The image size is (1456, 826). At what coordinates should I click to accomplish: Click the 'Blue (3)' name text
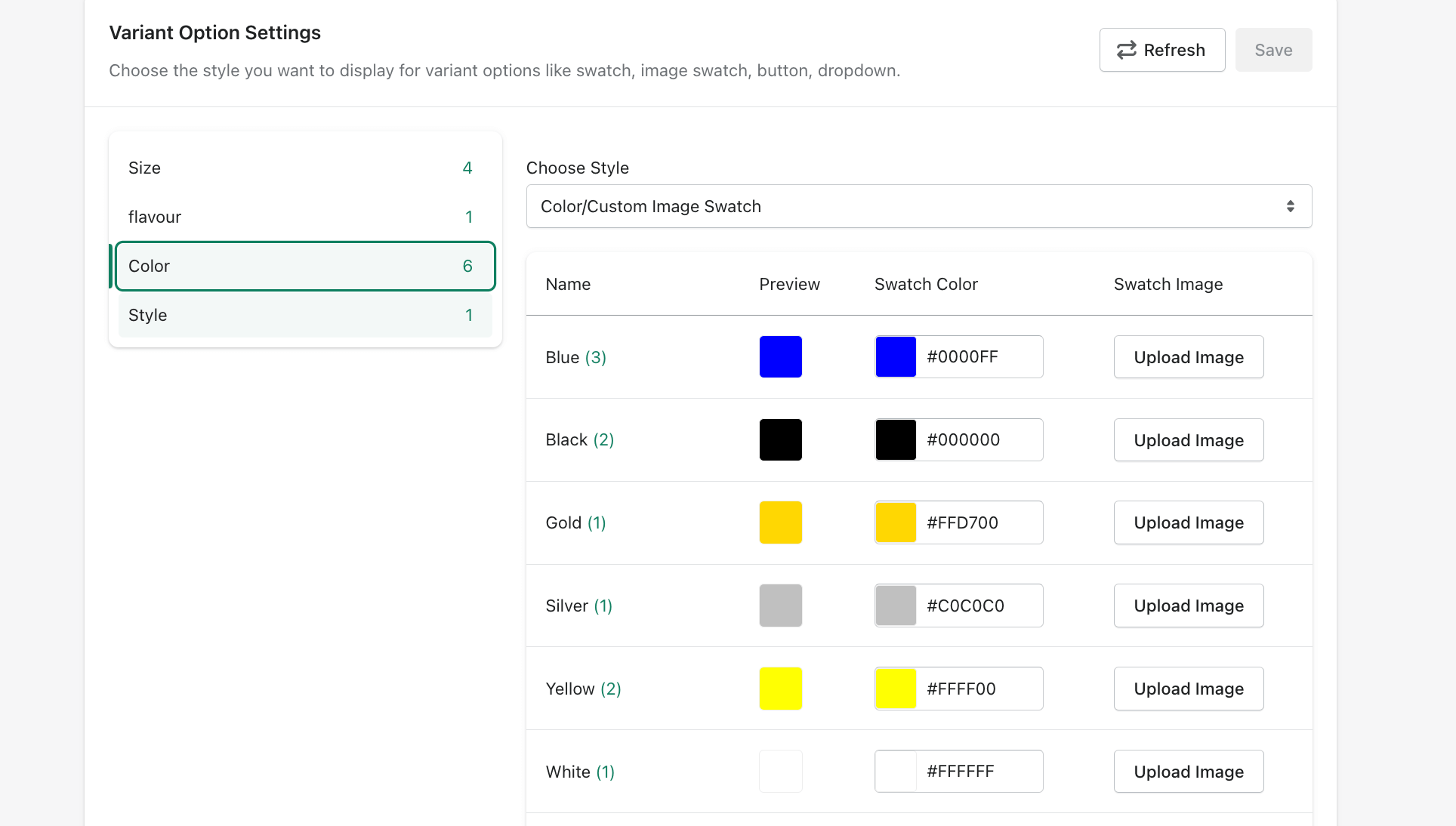pos(576,357)
